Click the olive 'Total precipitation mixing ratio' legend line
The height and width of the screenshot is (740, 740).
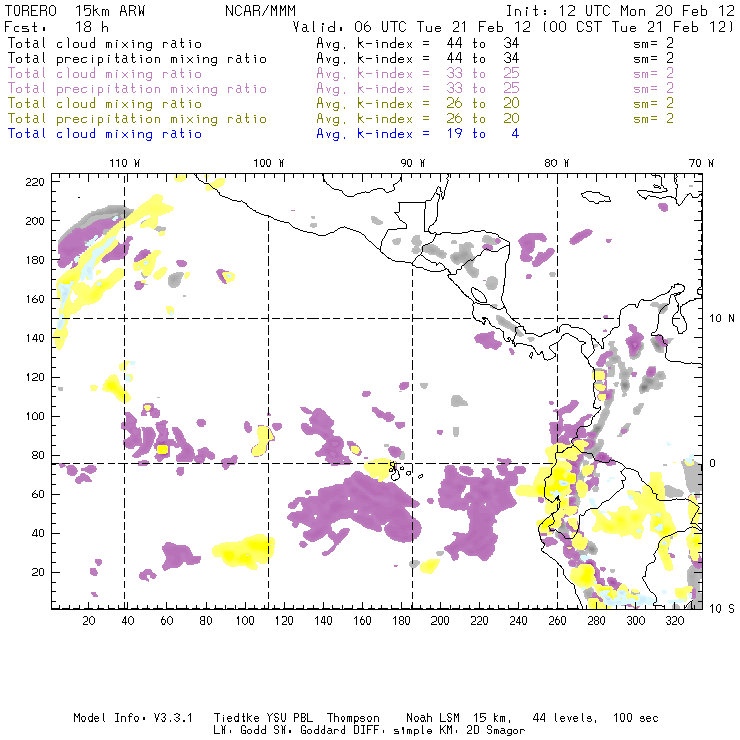click(137, 119)
